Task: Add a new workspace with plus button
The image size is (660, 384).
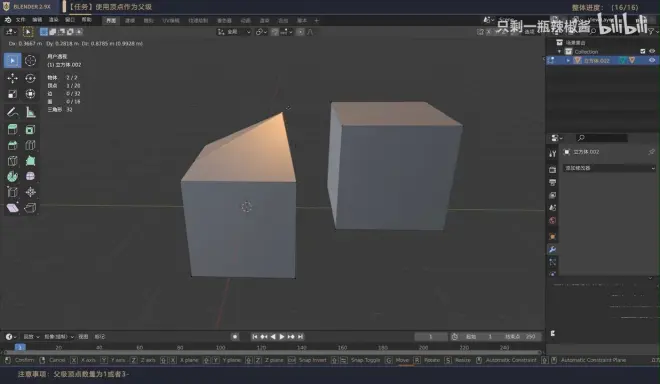Action: [317, 21]
